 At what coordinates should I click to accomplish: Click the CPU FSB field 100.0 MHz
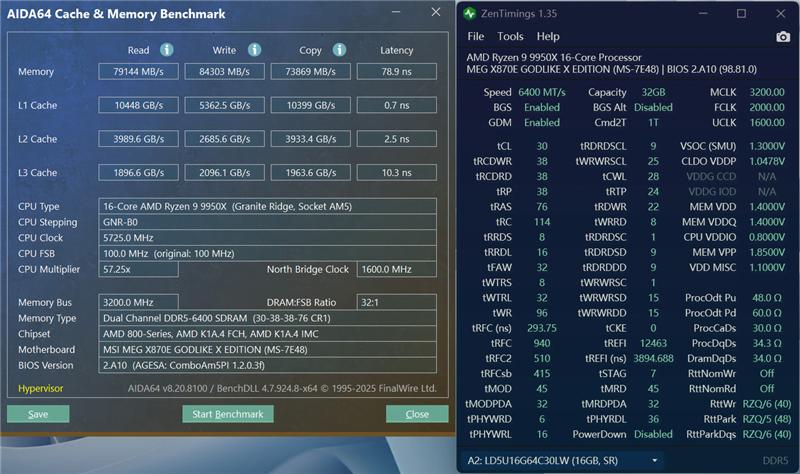267,254
